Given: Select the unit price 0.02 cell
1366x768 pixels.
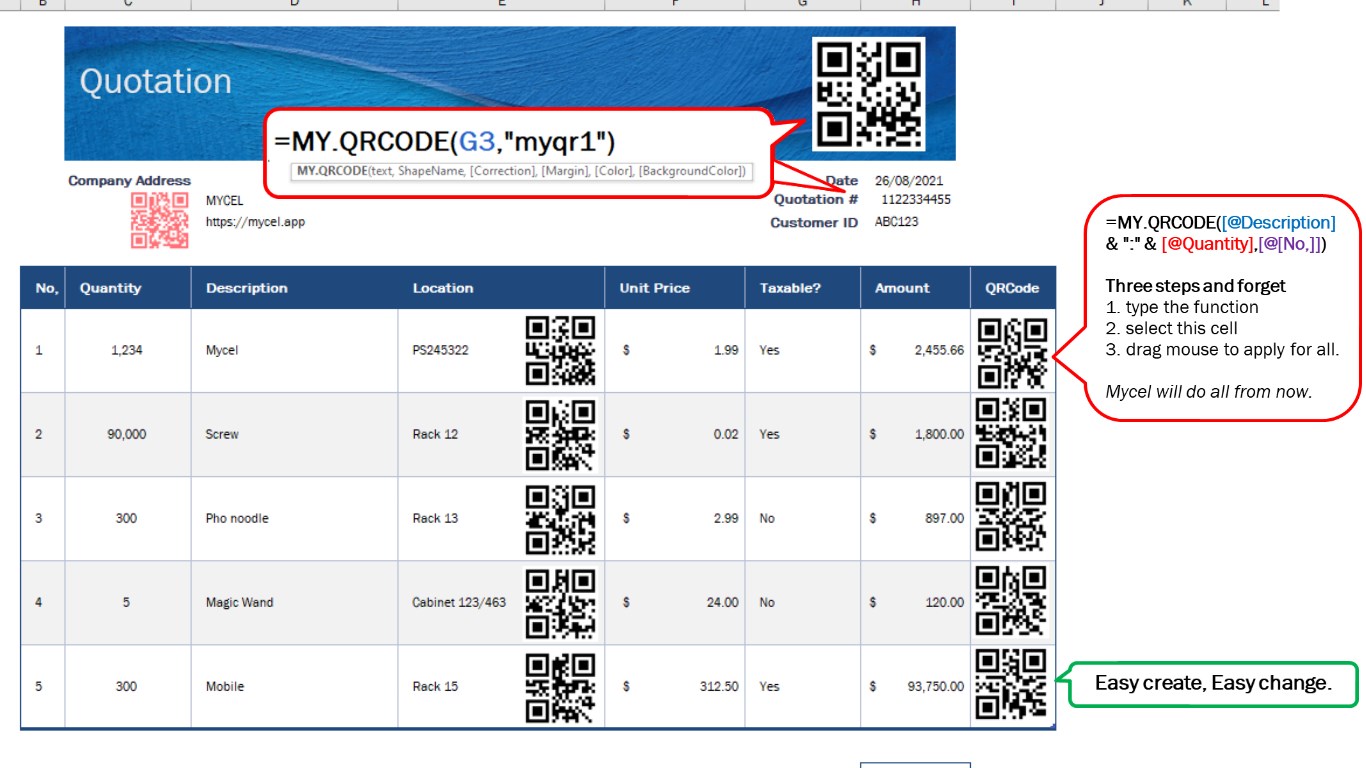Looking at the screenshot, I should point(675,435).
